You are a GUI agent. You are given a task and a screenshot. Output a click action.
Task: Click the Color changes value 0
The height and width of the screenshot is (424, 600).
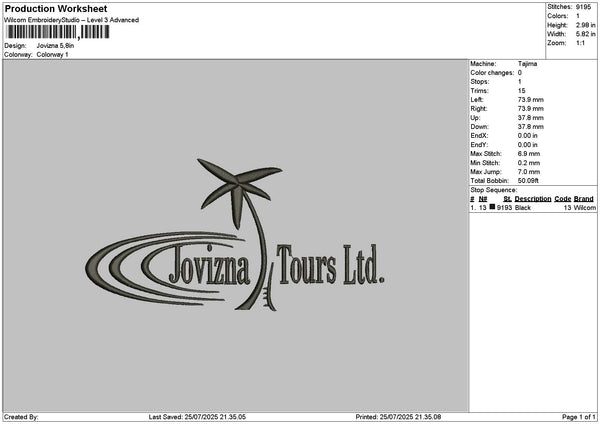[x=520, y=73]
